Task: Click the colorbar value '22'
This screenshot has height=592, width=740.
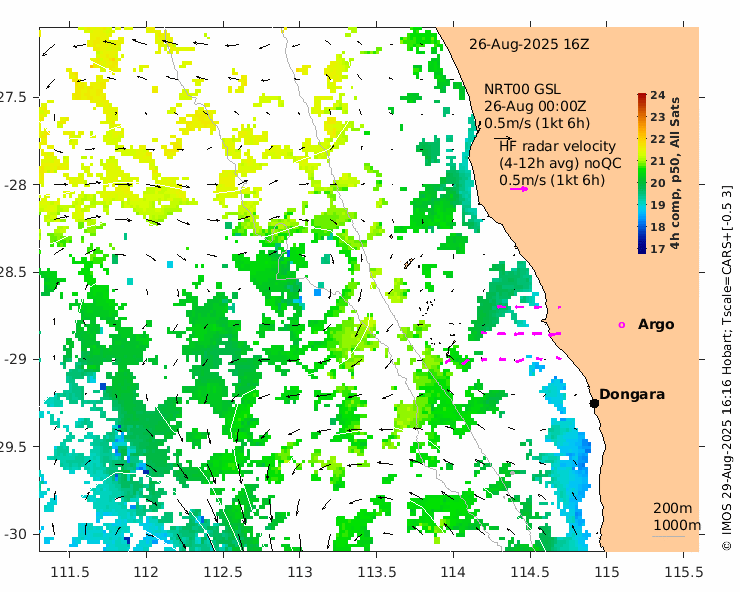Action: (x=657, y=139)
